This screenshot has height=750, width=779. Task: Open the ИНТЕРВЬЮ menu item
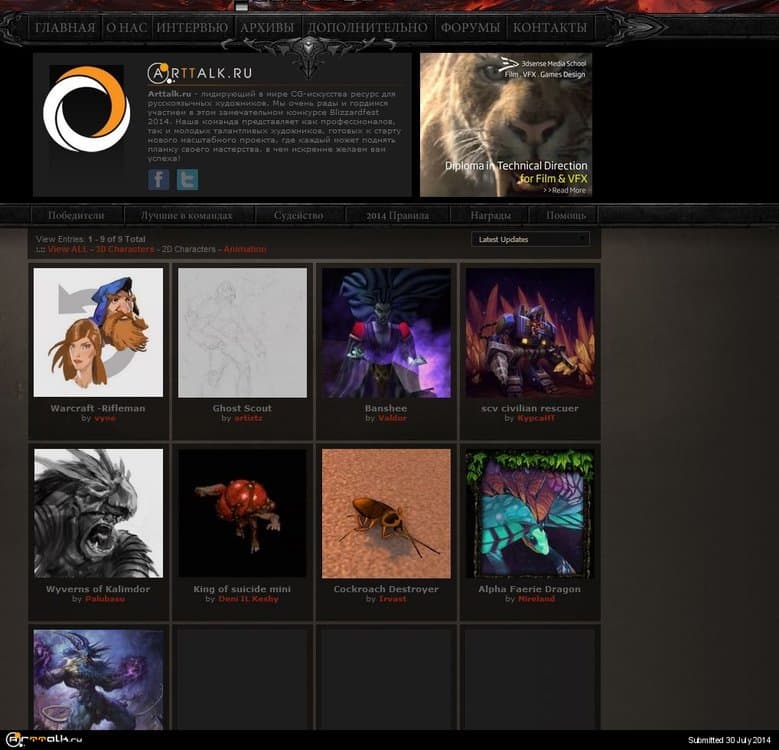coord(192,27)
